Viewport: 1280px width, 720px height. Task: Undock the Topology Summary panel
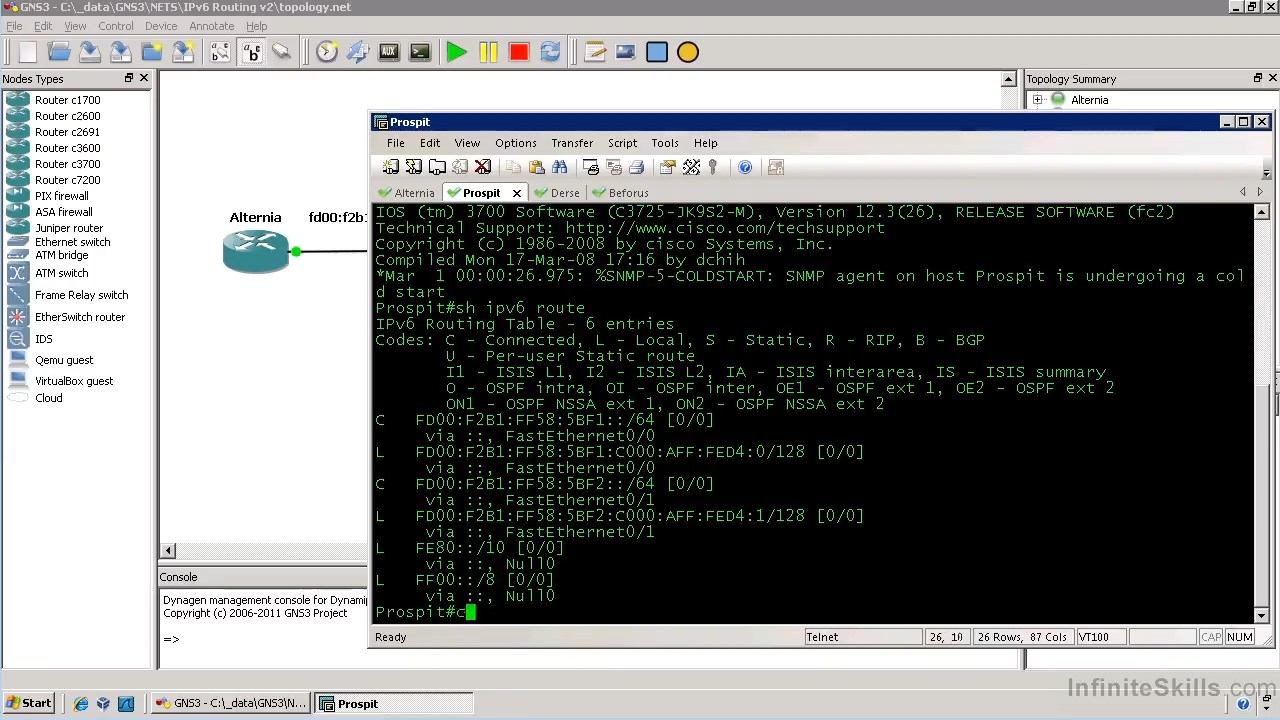tap(1257, 78)
